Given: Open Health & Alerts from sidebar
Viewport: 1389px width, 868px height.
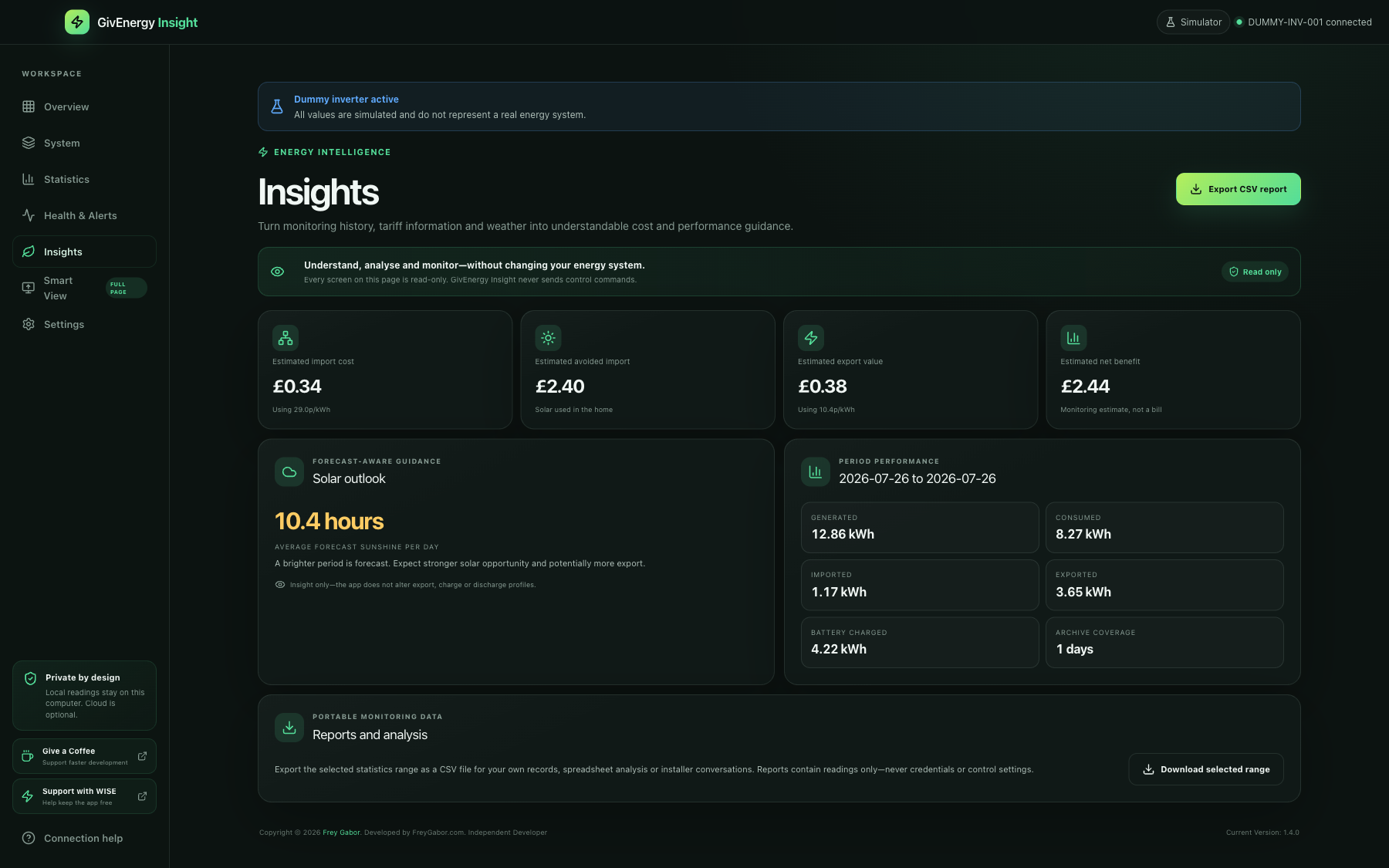Looking at the screenshot, I should click(x=84, y=215).
